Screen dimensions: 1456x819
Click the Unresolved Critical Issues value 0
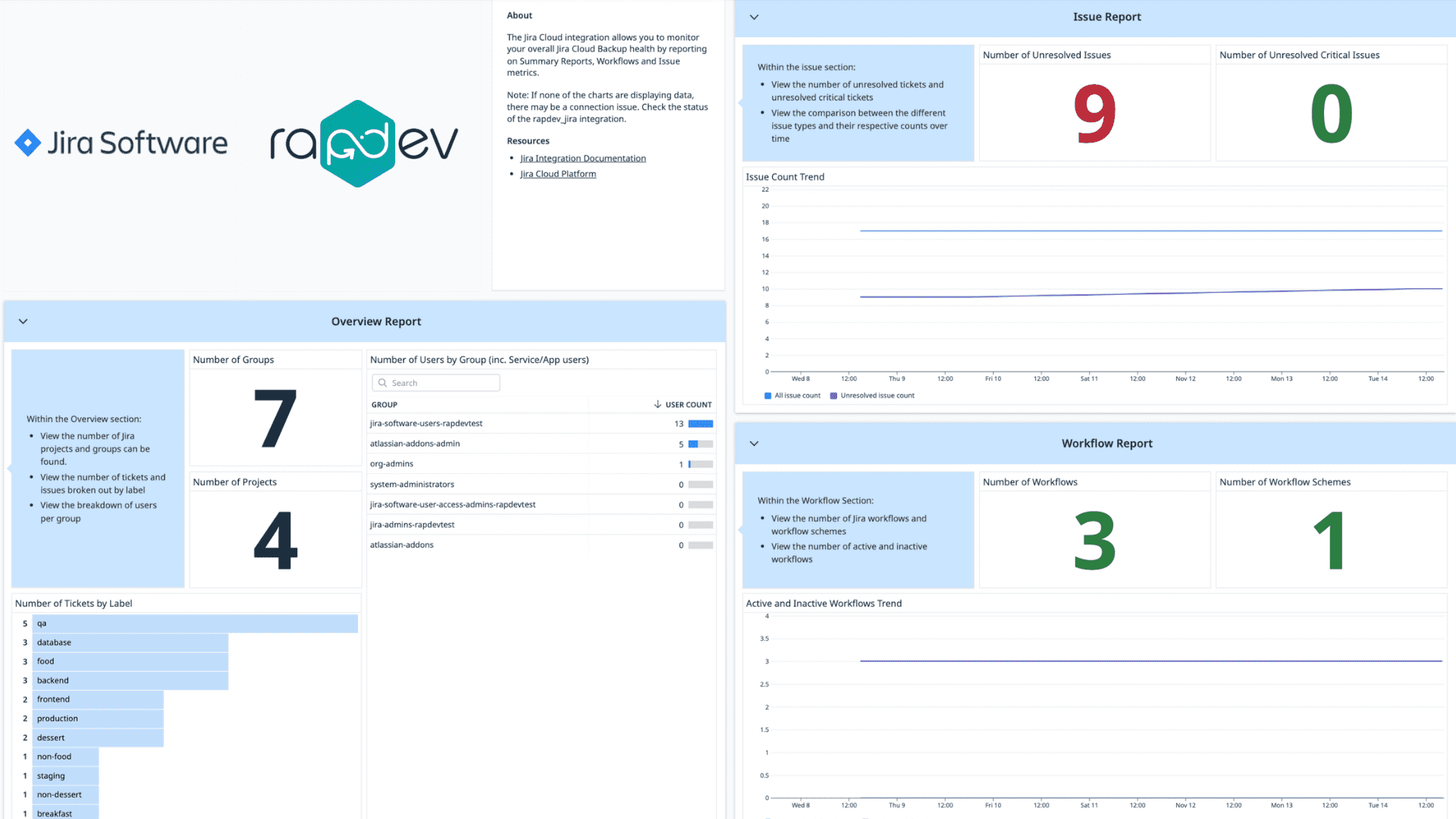pyautogui.click(x=1331, y=114)
